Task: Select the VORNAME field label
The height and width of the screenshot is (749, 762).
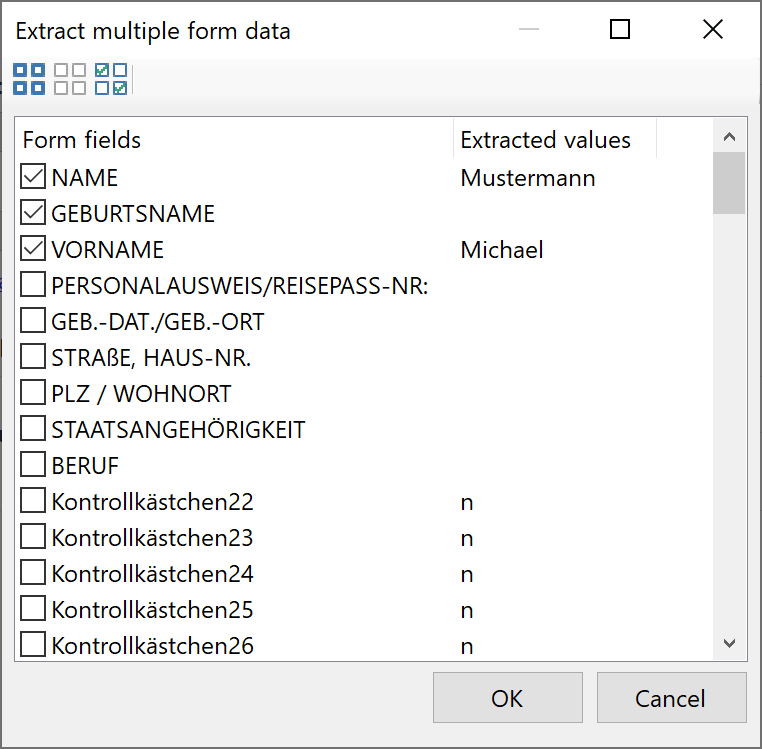Action: [x=108, y=250]
